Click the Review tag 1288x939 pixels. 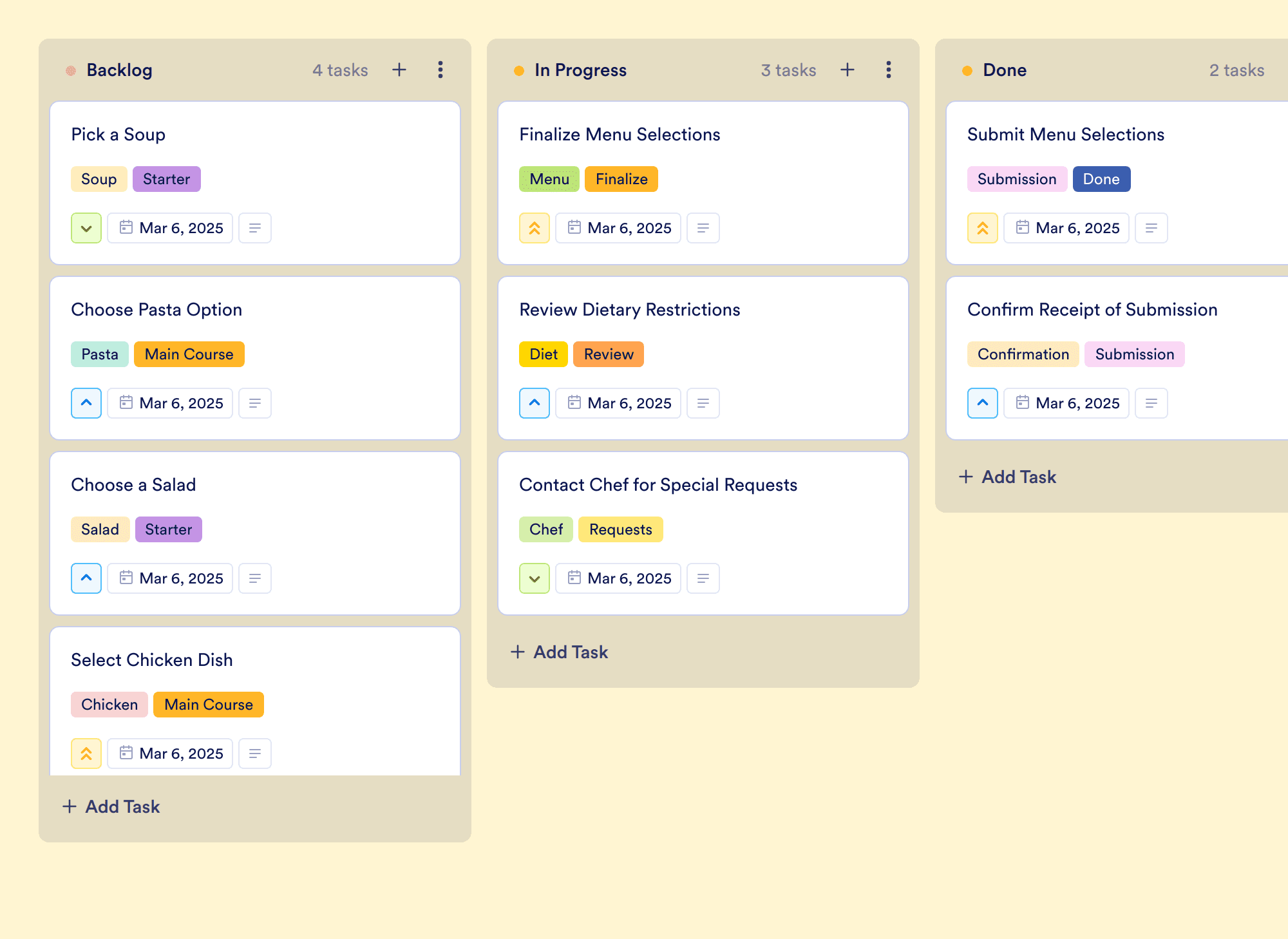609,354
